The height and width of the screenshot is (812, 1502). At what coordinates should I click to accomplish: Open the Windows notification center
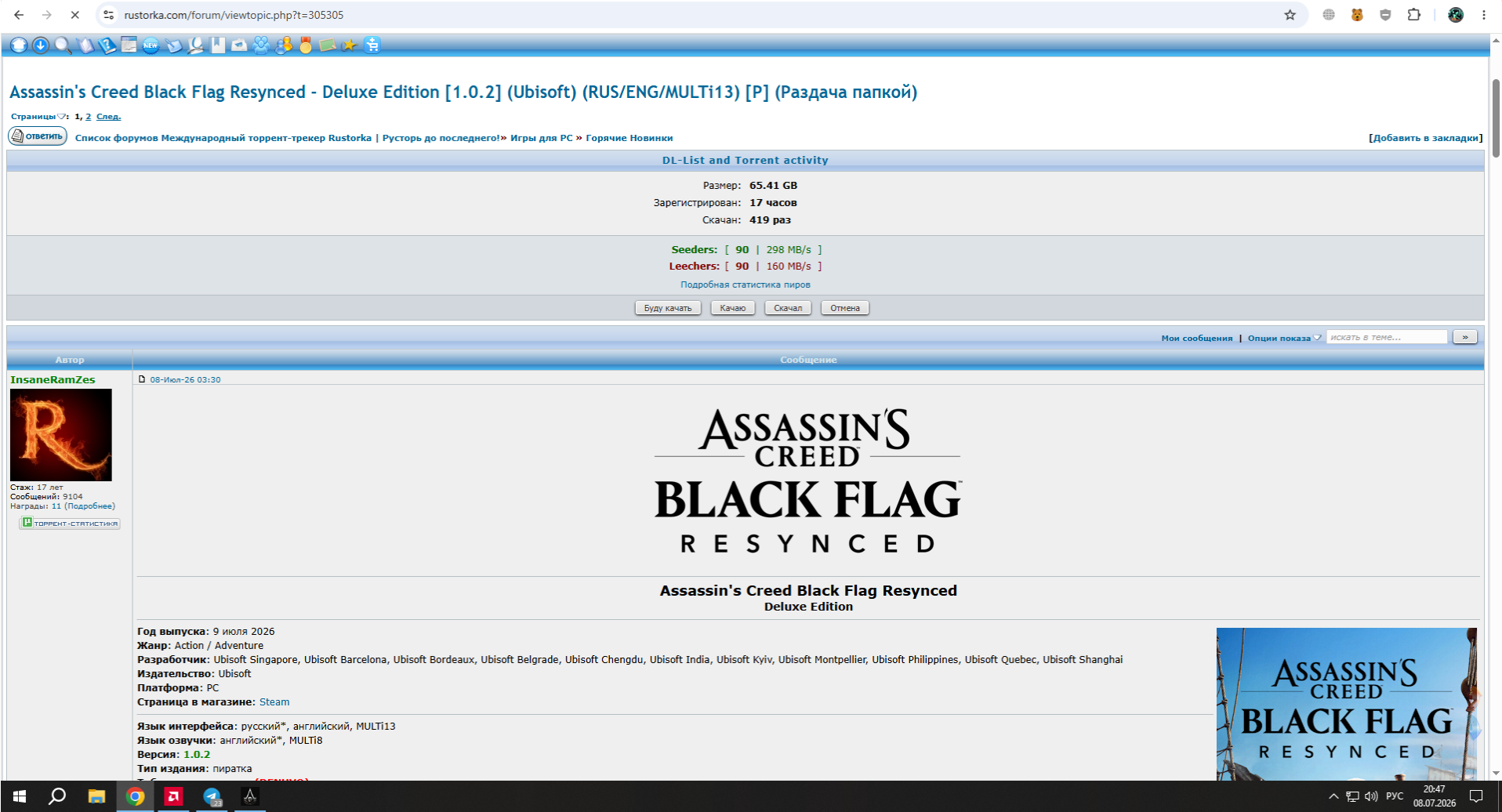(1476, 796)
